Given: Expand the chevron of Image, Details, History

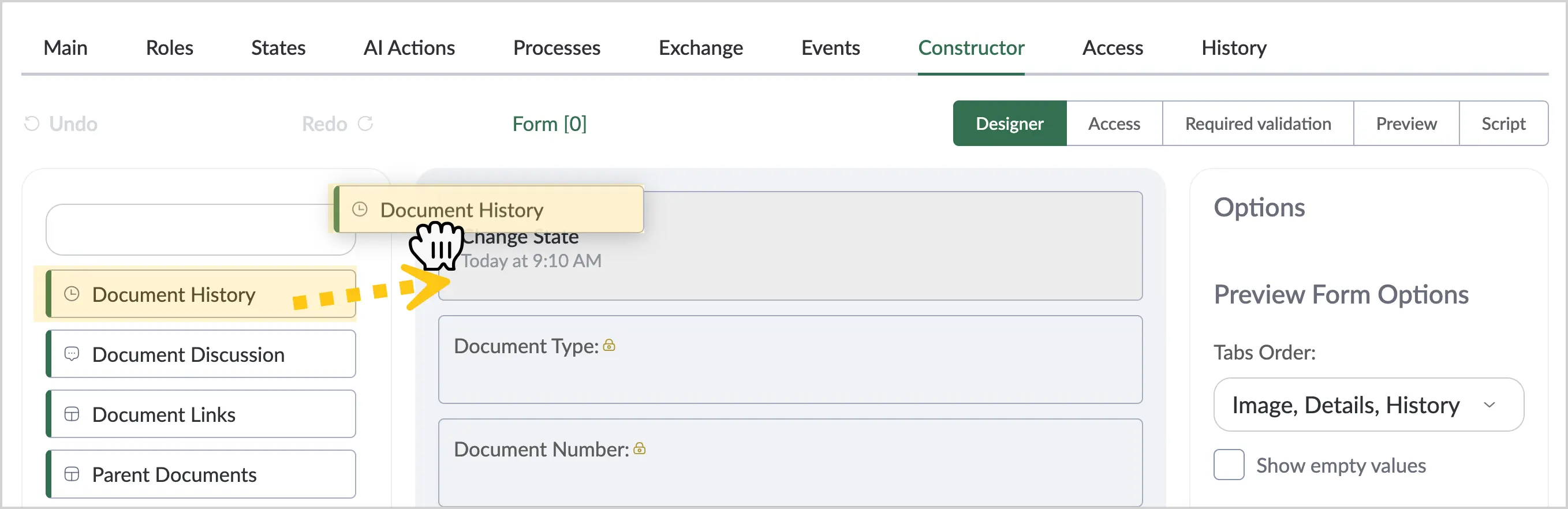Looking at the screenshot, I should click(x=1489, y=405).
